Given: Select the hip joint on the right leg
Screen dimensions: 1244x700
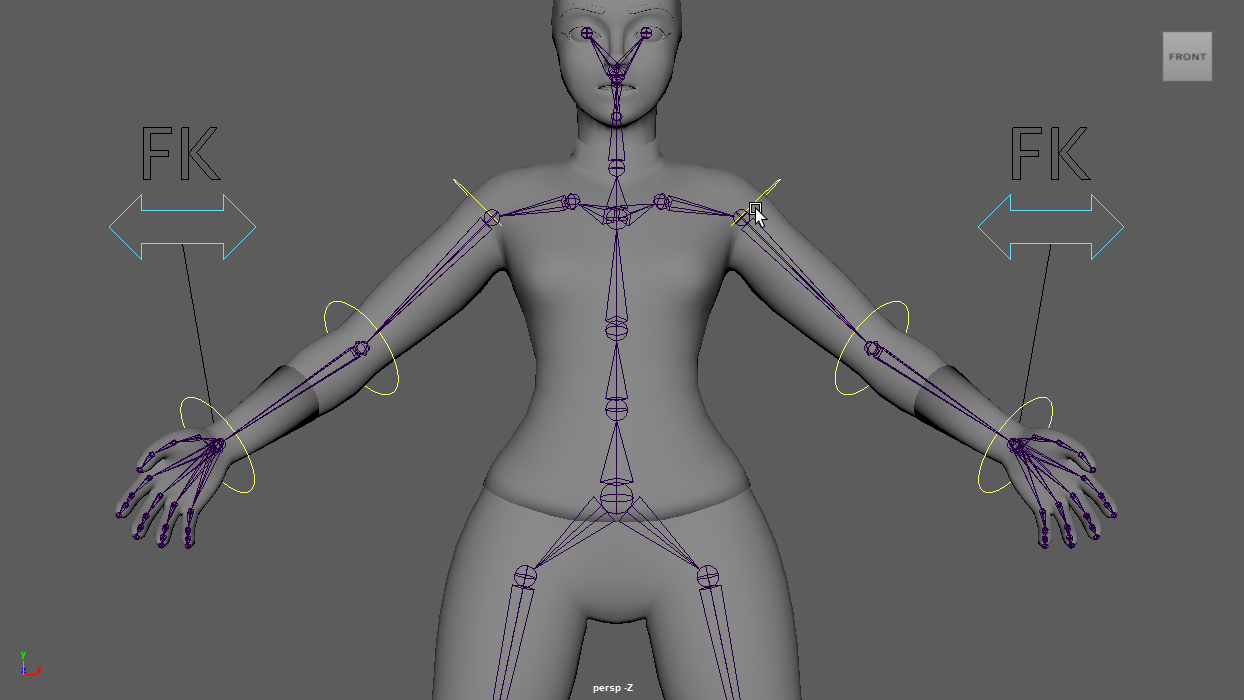Looking at the screenshot, I should (708, 576).
